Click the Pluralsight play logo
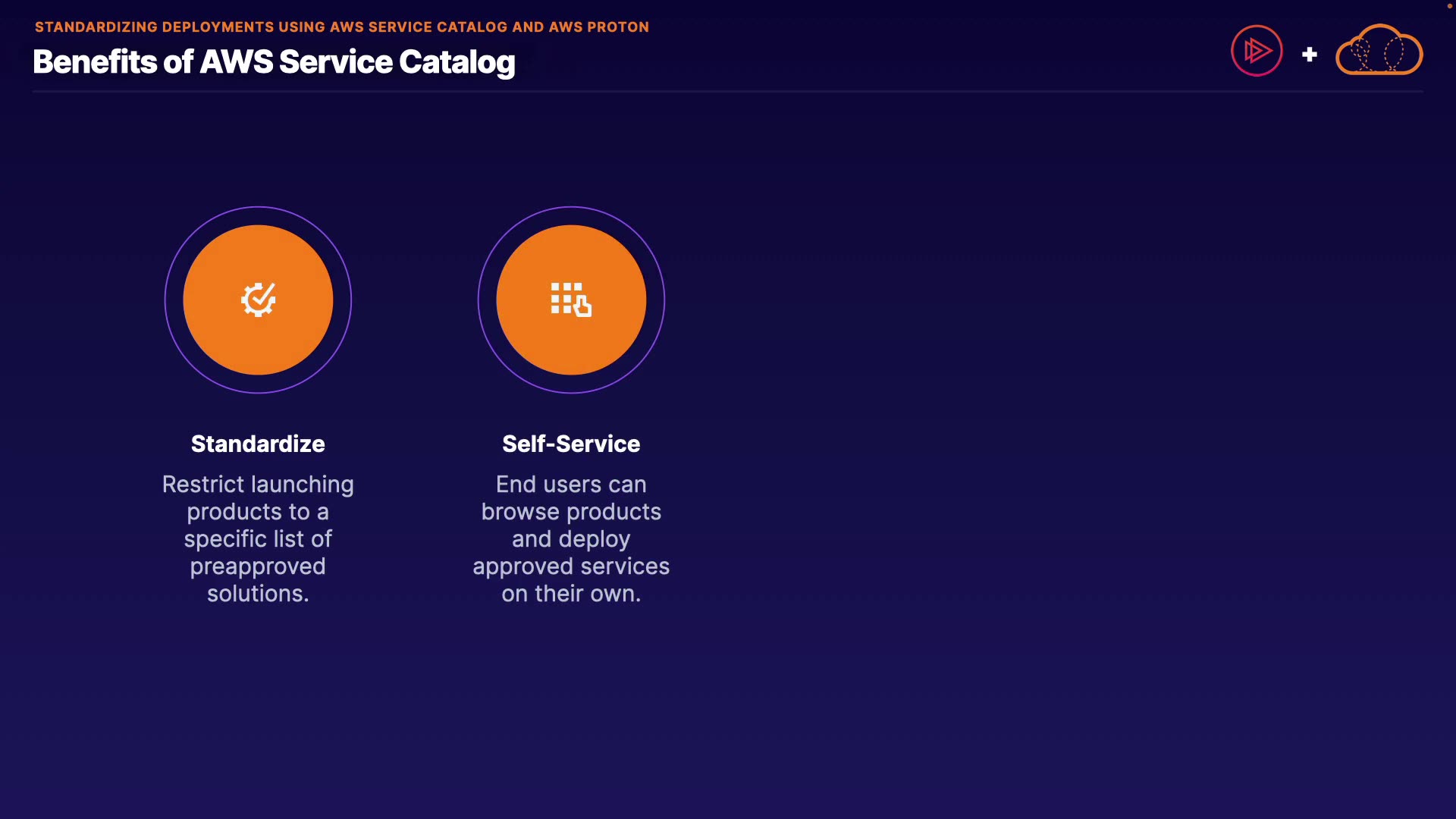The height and width of the screenshot is (819, 1456). pos(1257,51)
